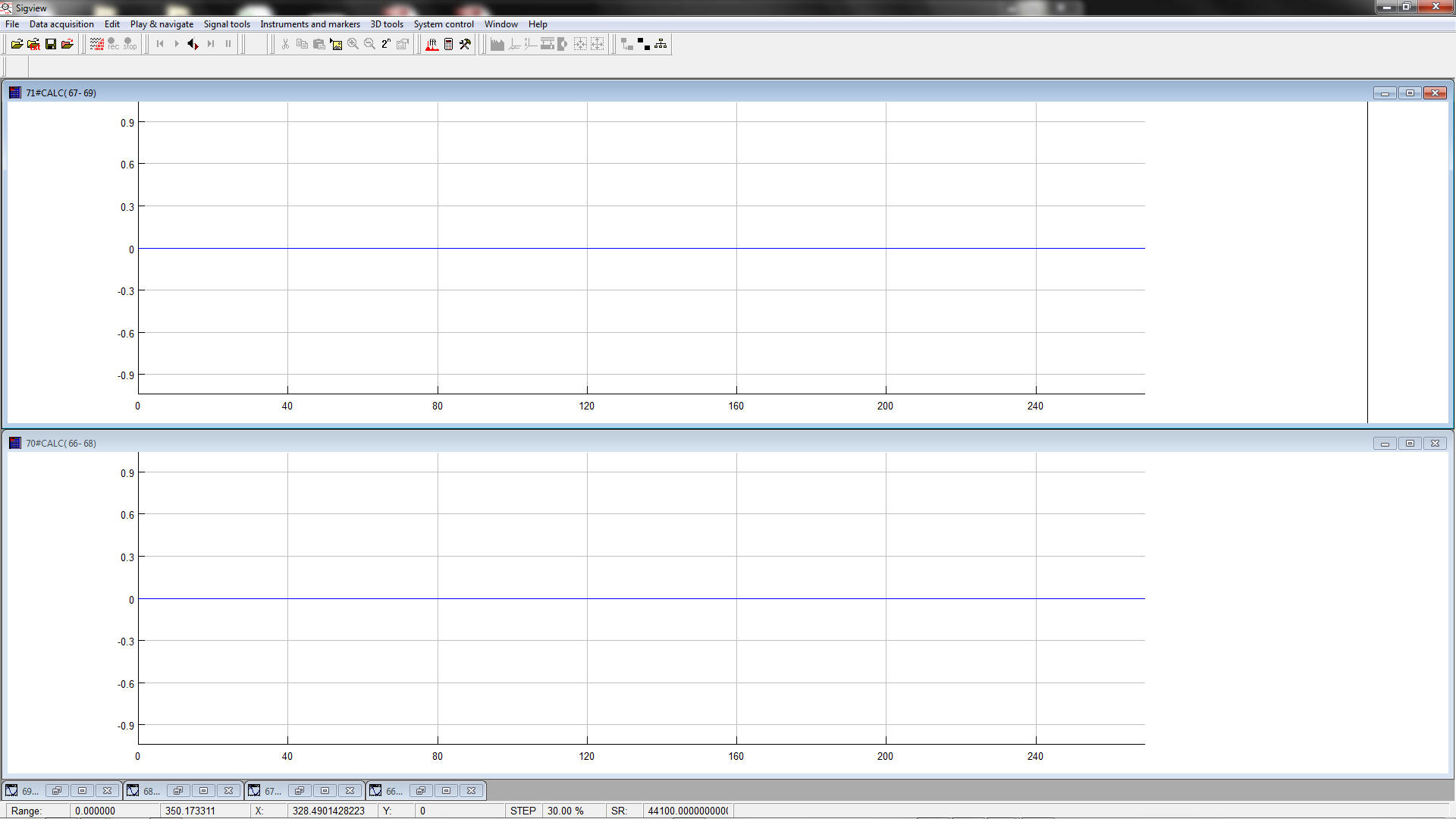Screen dimensions: 1456x819
Task: Open the hammer tools settings icon
Action: (x=465, y=44)
